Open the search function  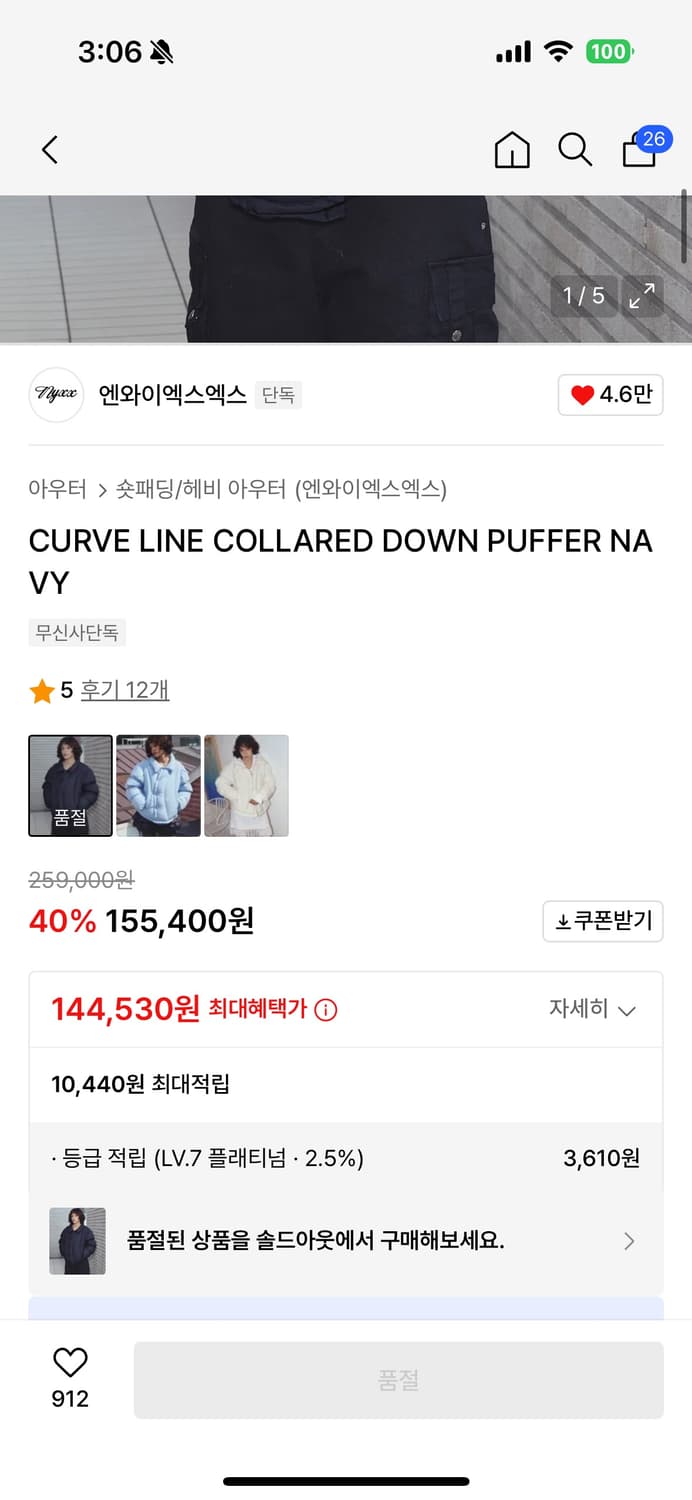575,148
